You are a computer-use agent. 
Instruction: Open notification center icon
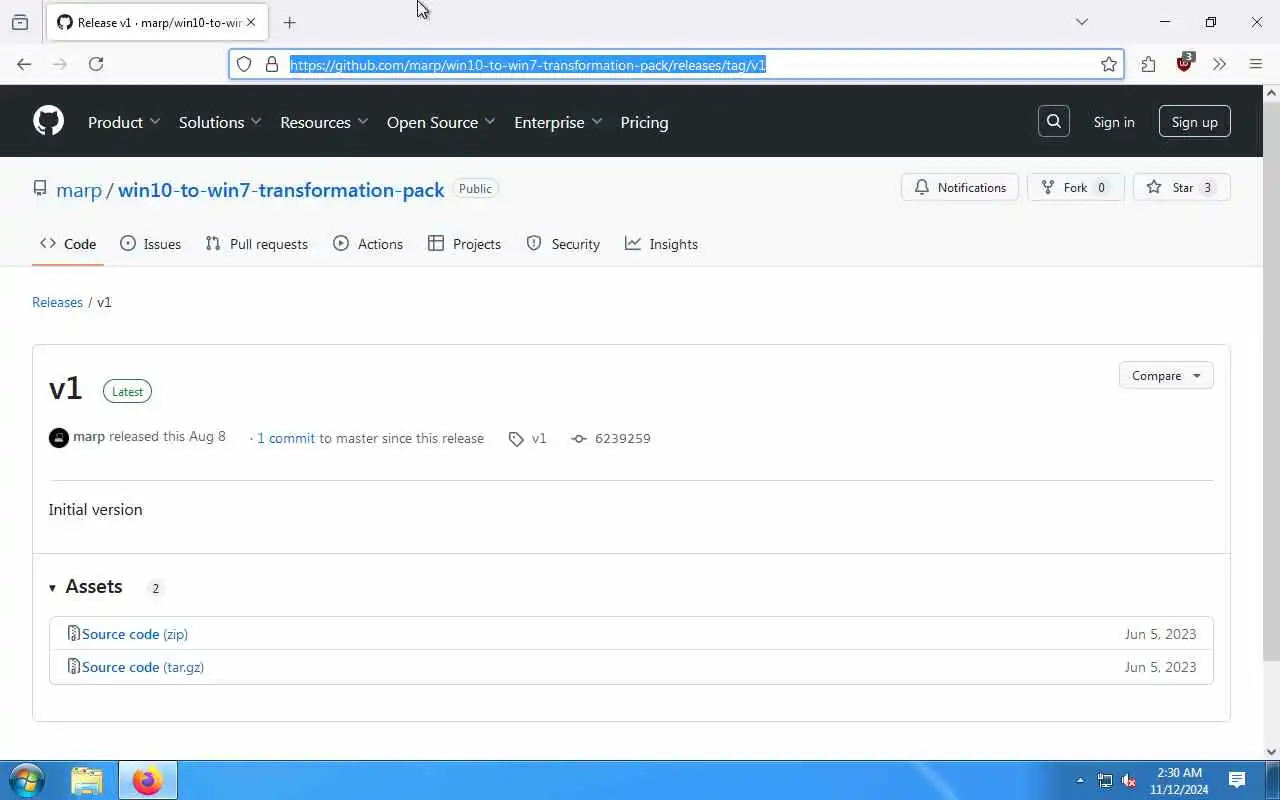click(x=1237, y=780)
